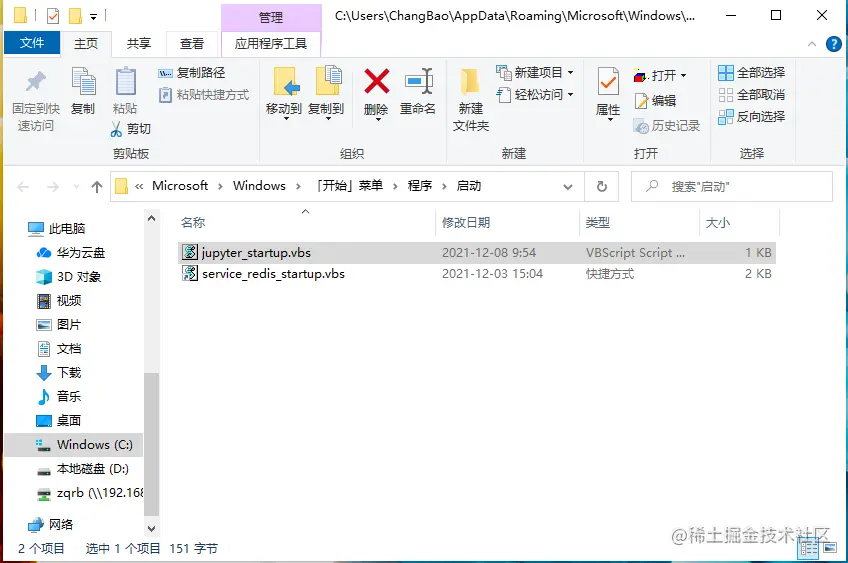Open the Easy access (轻松访问) dropdown
This screenshot has width=848, height=563.
pyautogui.click(x=535, y=95)
